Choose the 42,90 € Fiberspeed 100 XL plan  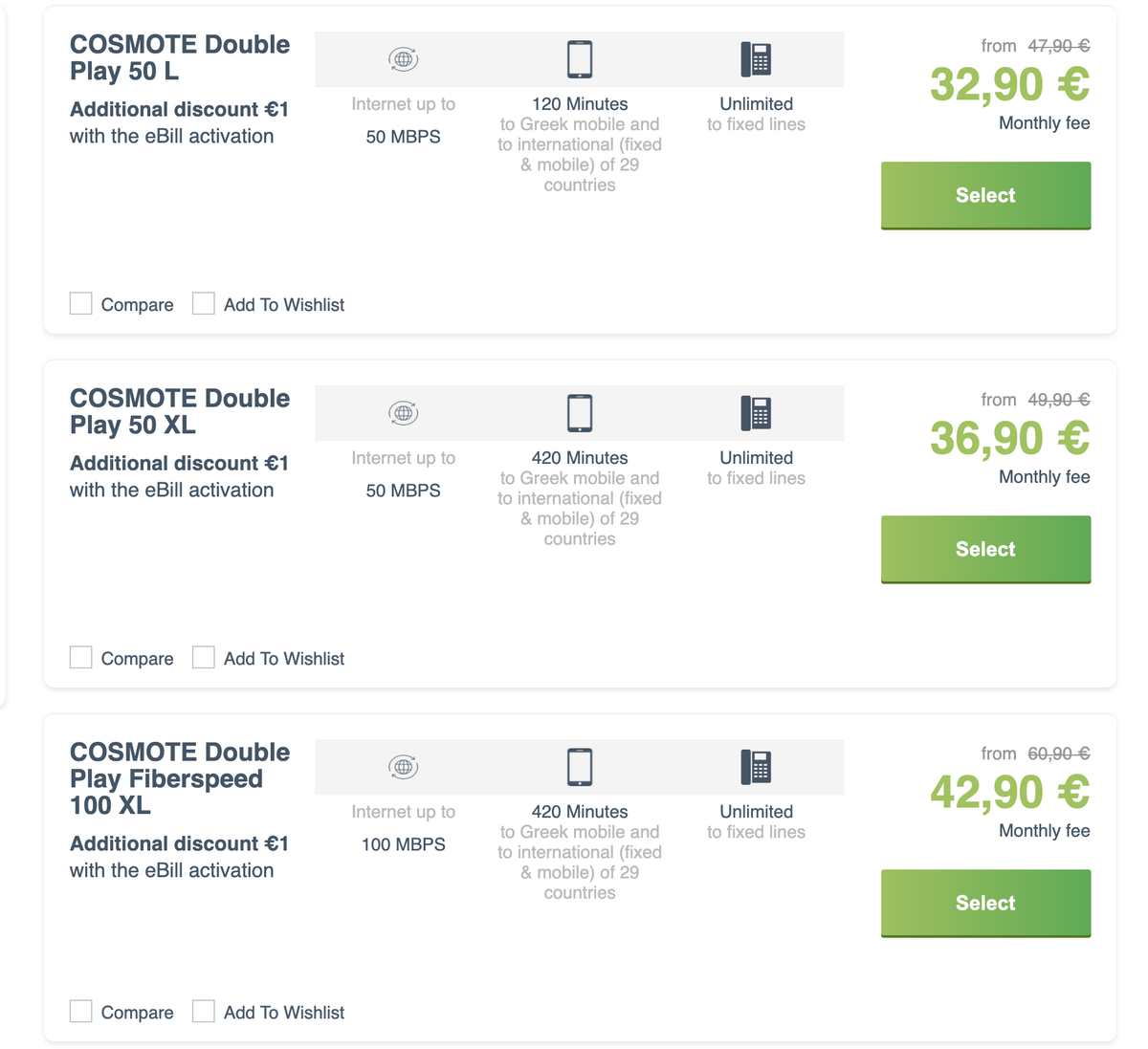[x=985, y=903]
